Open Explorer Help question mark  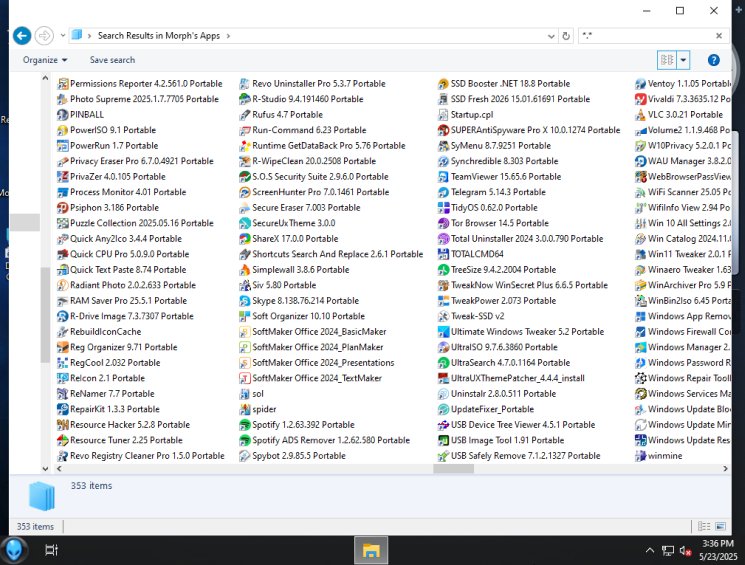tap(713, 60)
